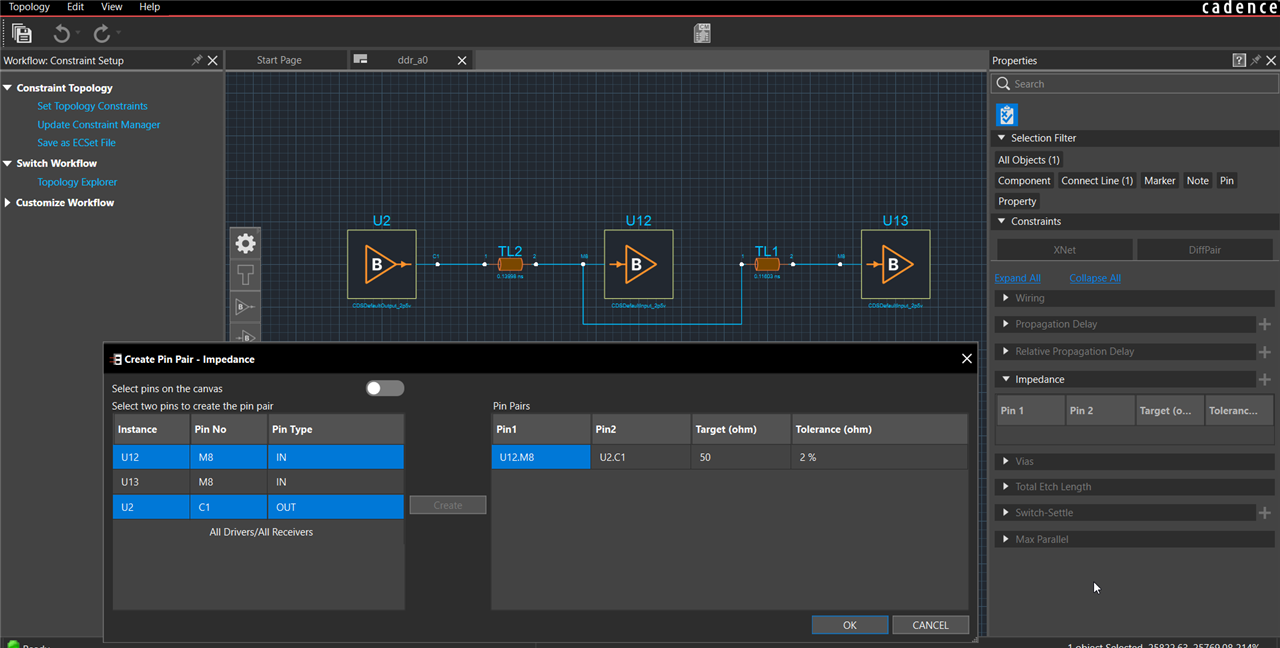Click the gear settings icon on canvas

(245, 243)
